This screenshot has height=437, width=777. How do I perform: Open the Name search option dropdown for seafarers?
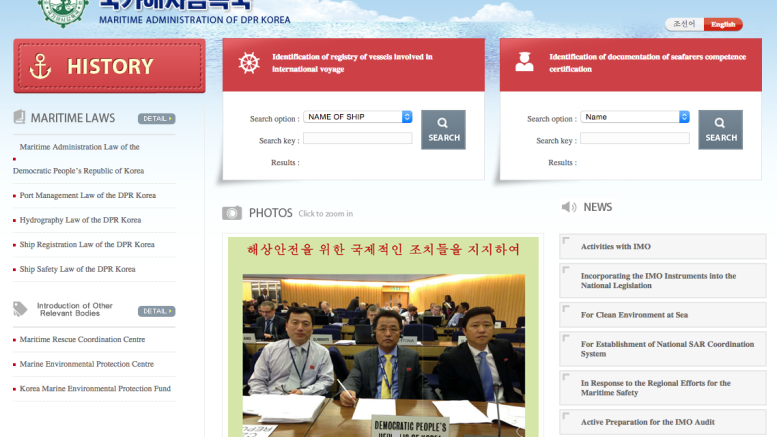coord(635,117)
